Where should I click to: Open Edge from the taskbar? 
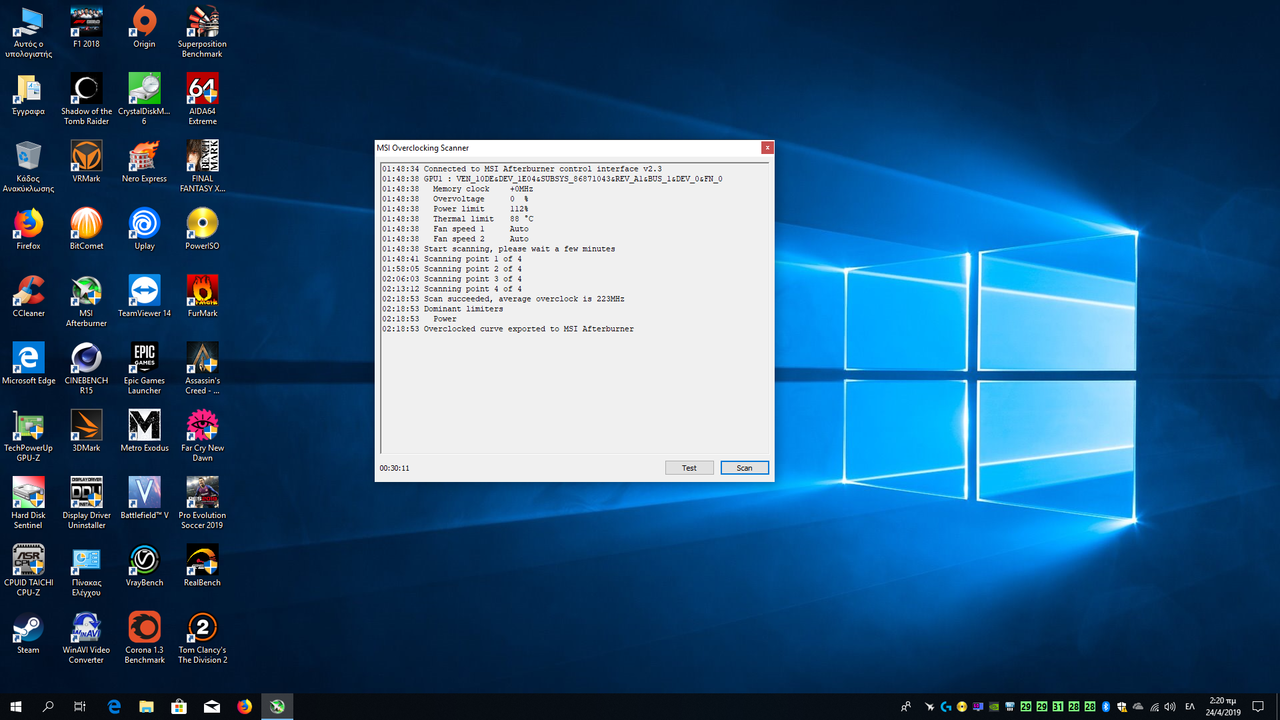pos(114,706)
